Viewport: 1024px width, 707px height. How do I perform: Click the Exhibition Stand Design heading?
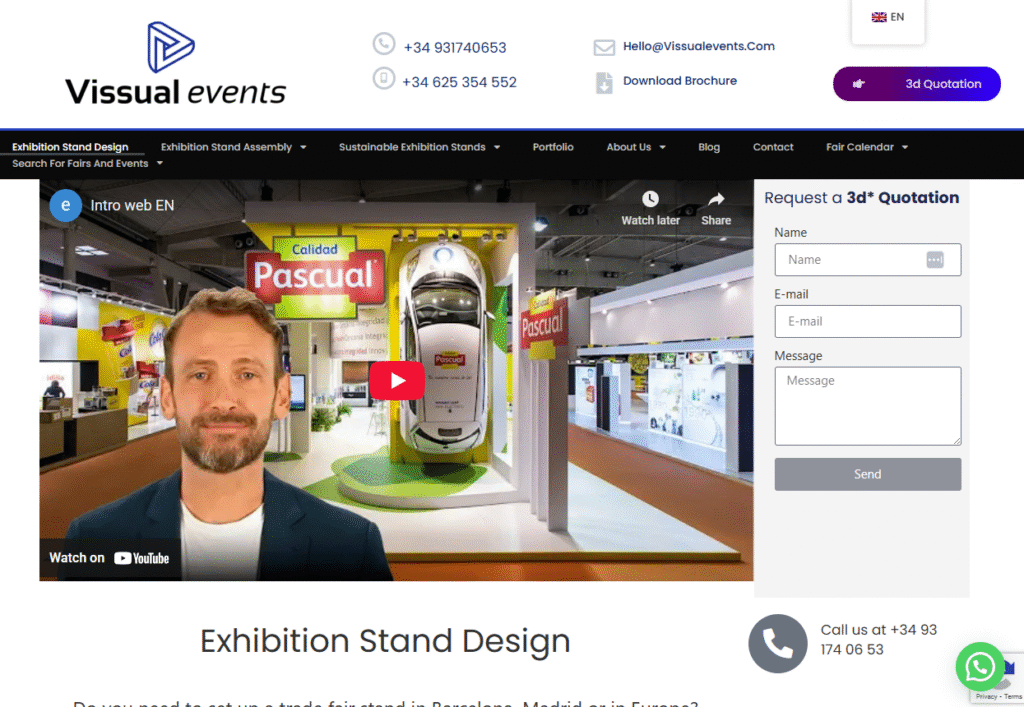pos(385,641)
